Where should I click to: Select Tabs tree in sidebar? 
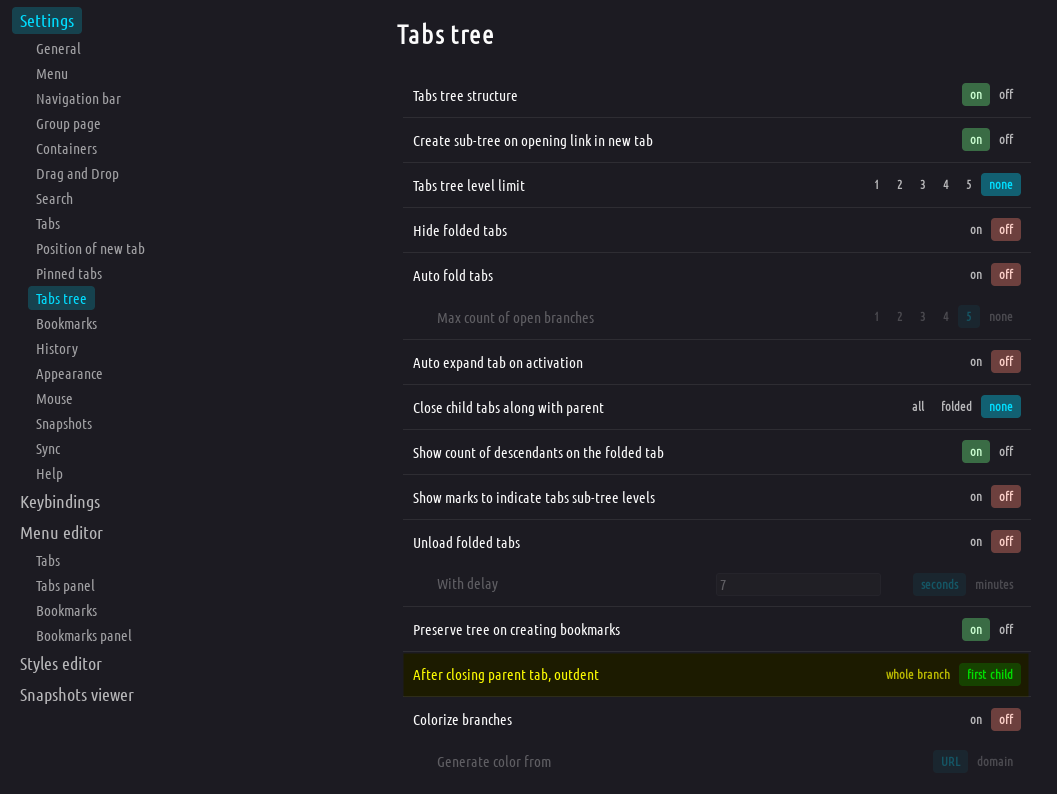61,299
